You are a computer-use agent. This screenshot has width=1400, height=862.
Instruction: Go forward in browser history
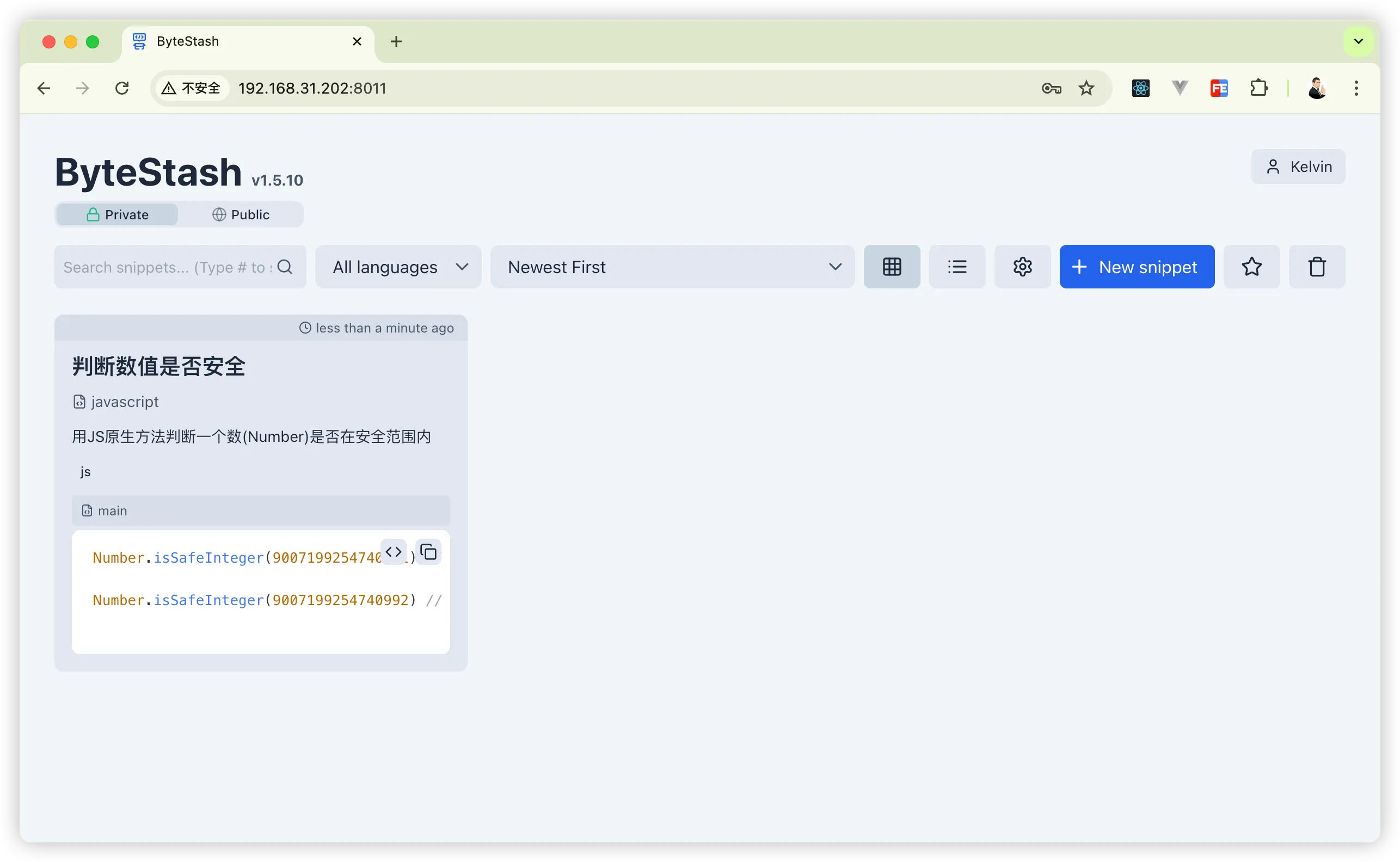click(83, 88)
